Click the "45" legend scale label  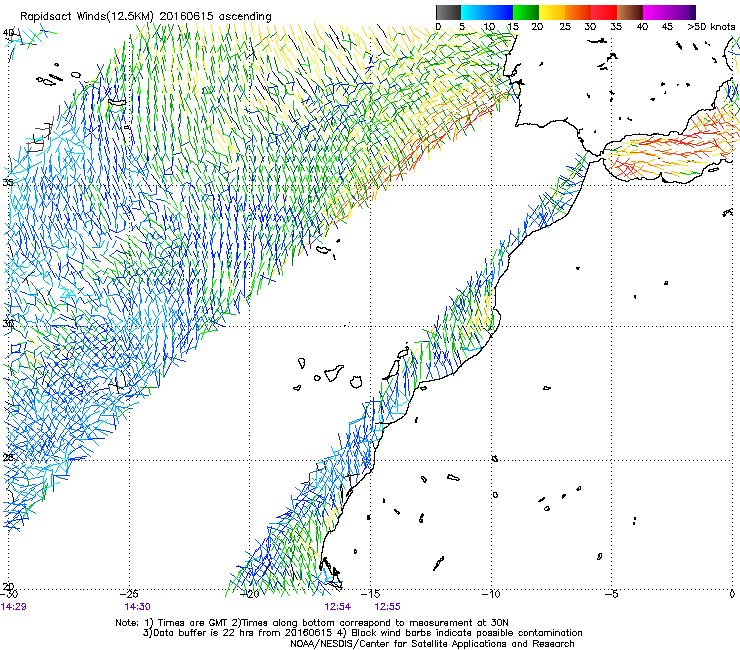coord(667,27)
